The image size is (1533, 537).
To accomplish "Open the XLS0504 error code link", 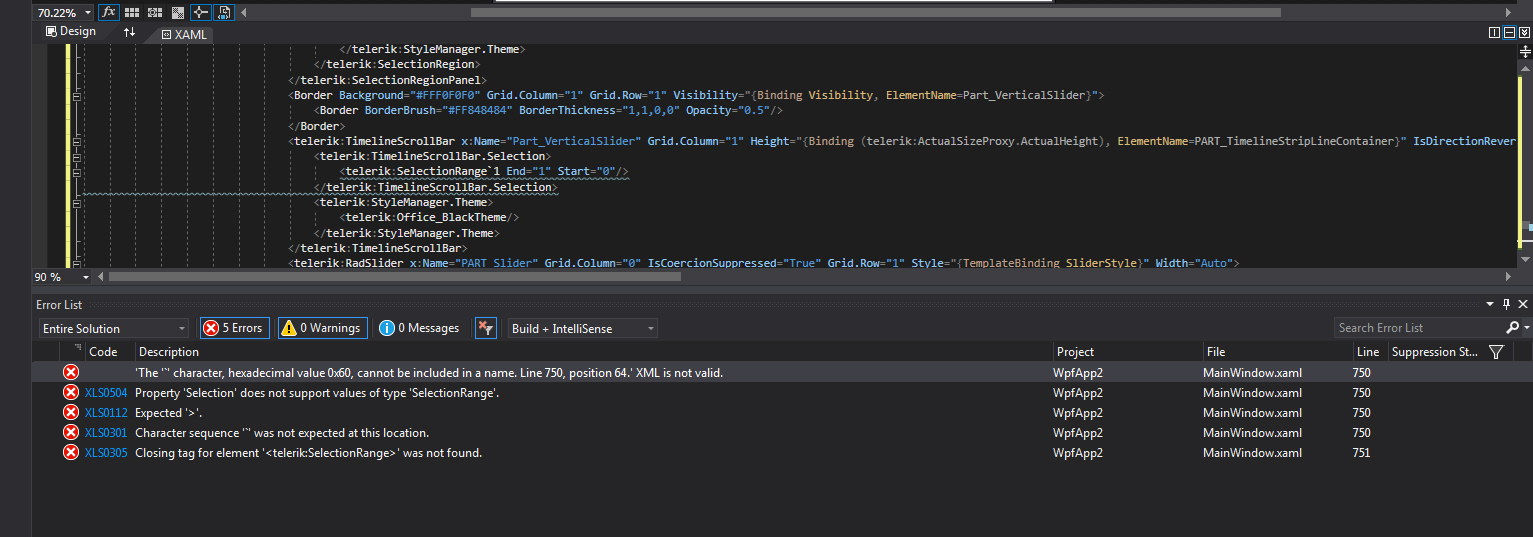I will tap(106, 393).
